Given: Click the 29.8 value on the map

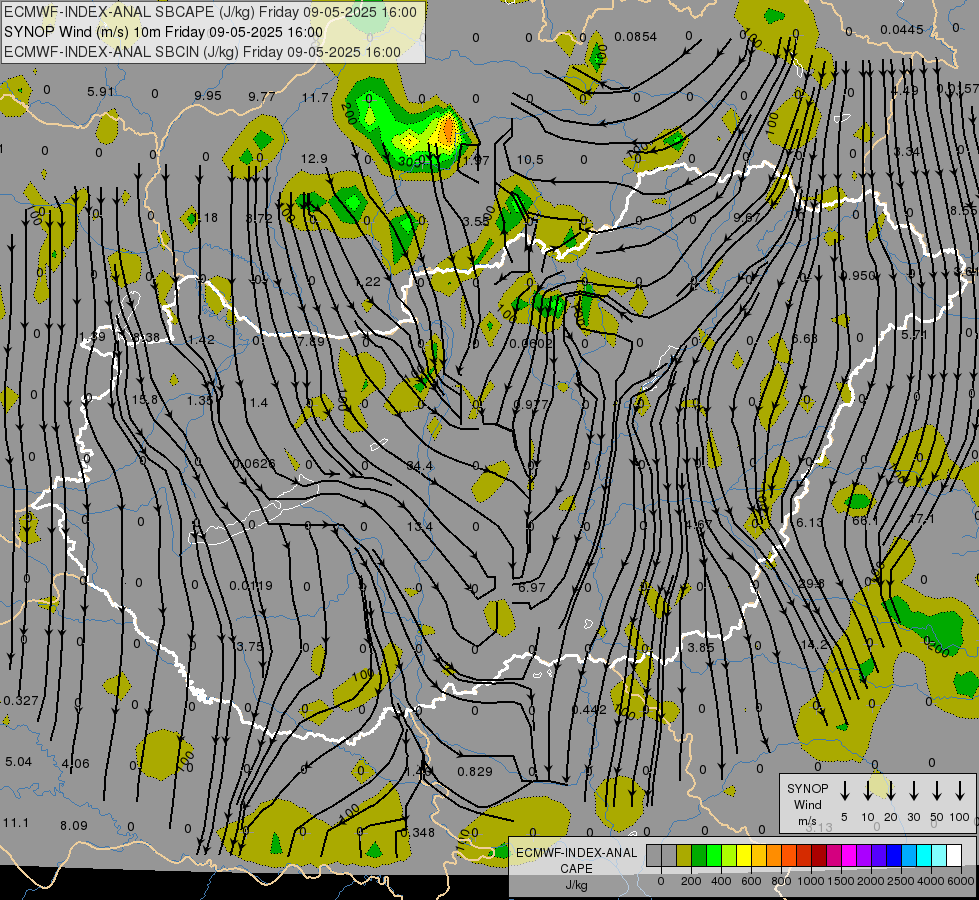Looking at the screenshot, I should 811,583.
